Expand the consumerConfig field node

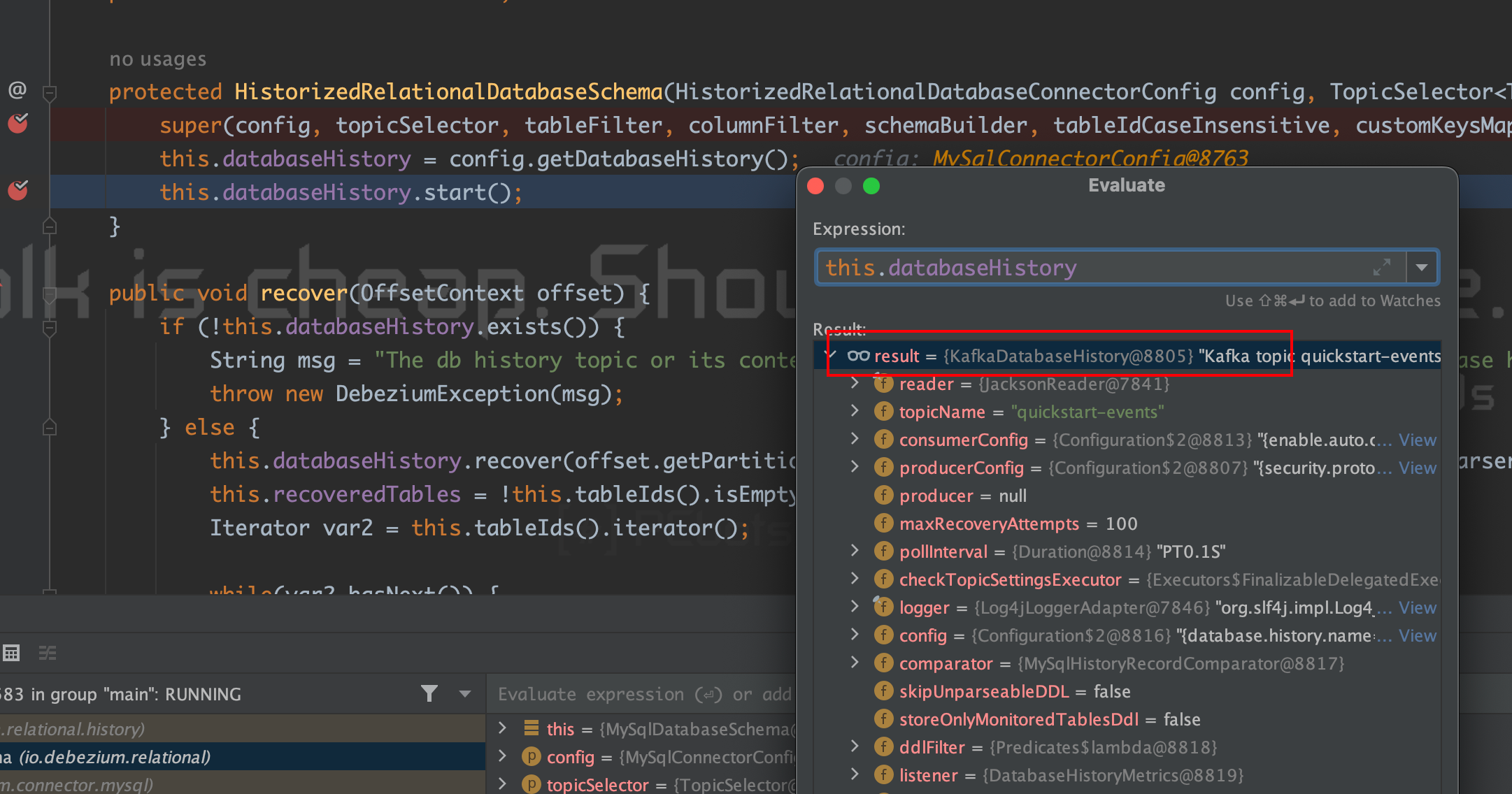coord(855,439)
